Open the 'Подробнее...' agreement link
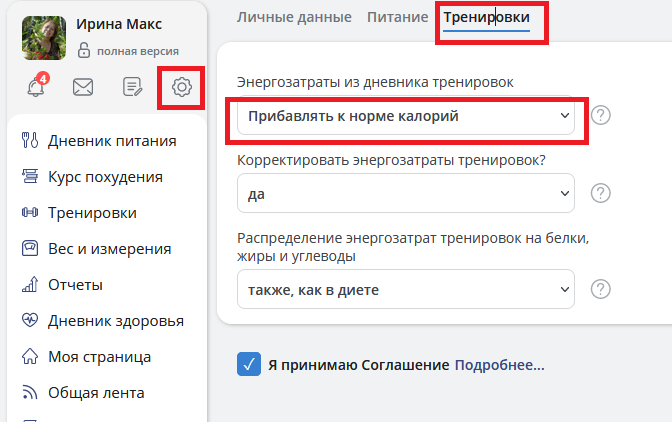The height and width of the screenshot is (422, 672). [499, 365]
